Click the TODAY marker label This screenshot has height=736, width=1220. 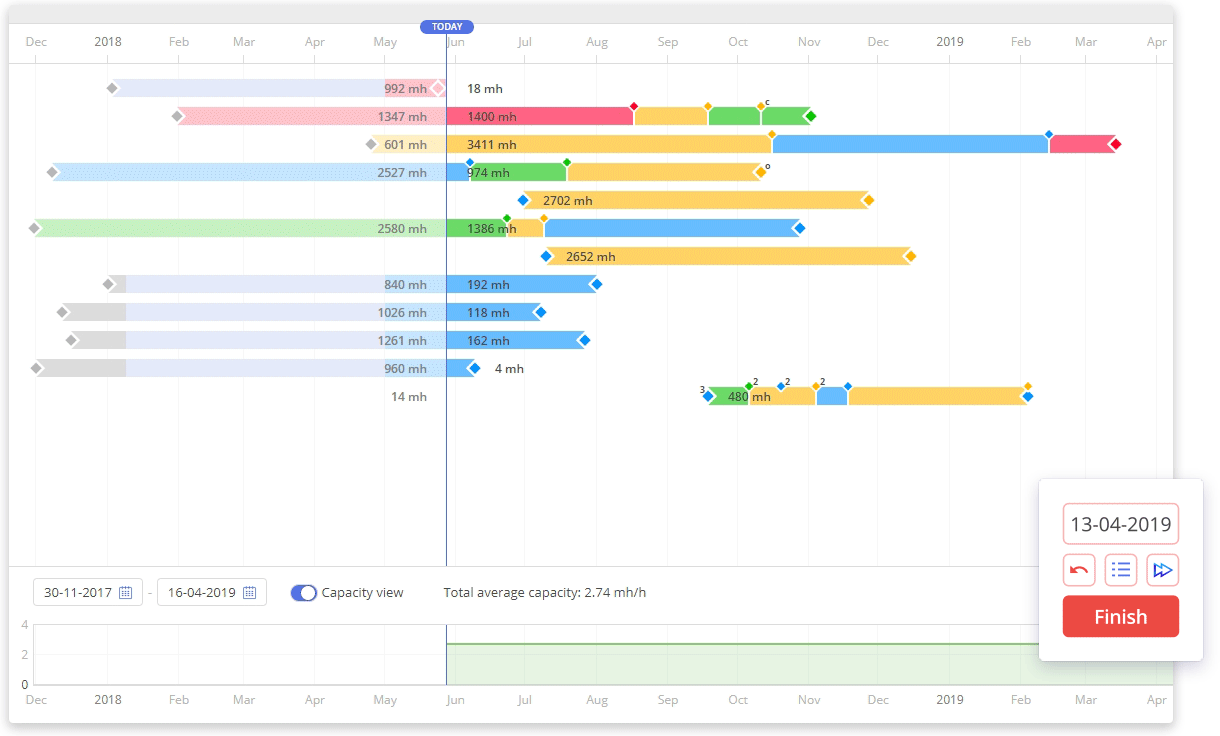tap(447, 27)
